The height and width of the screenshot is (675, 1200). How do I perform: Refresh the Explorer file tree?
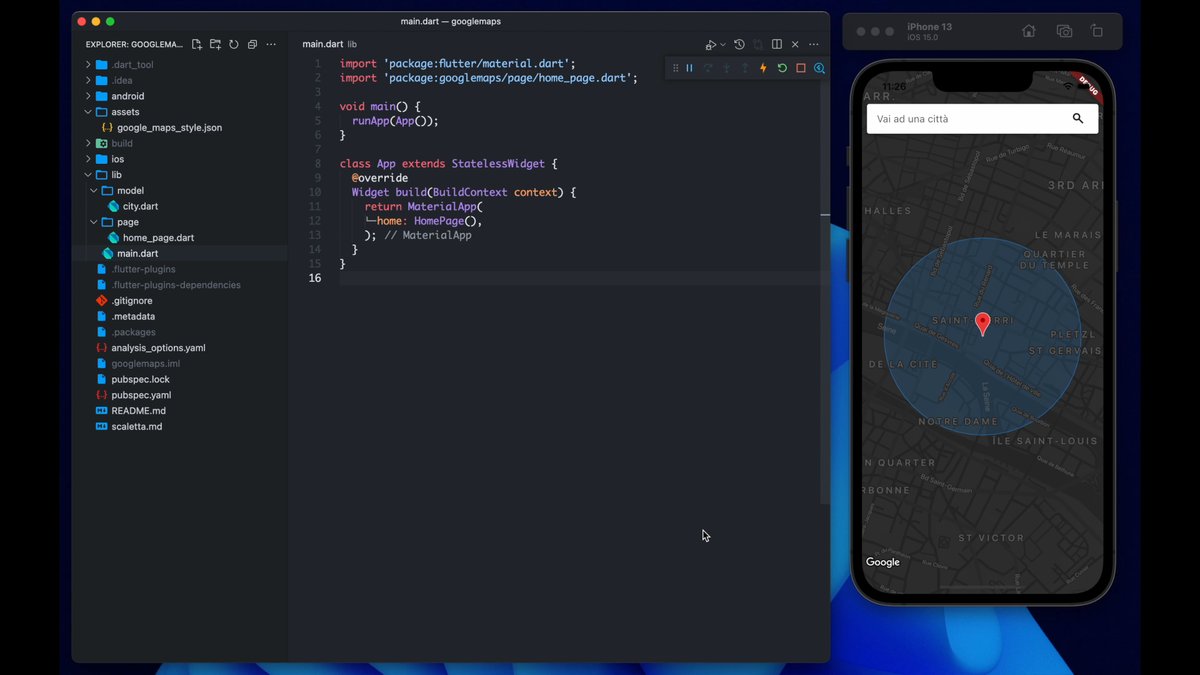click(x=234, y=45)
